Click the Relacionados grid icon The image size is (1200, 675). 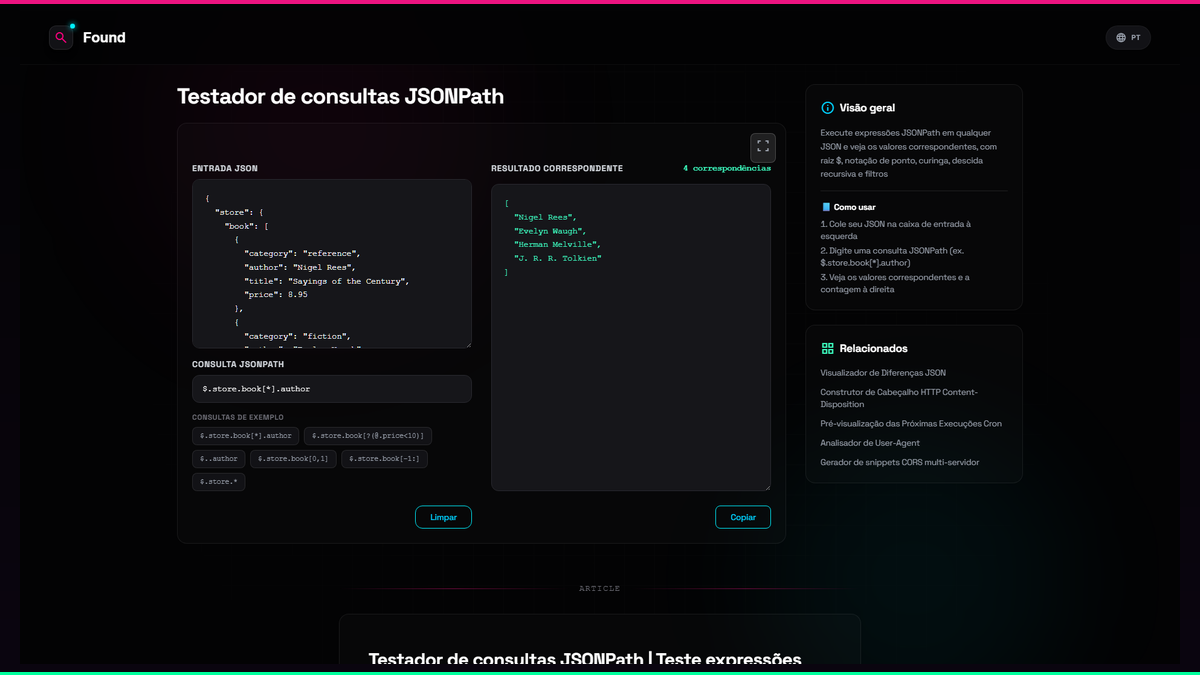(827, 349)
